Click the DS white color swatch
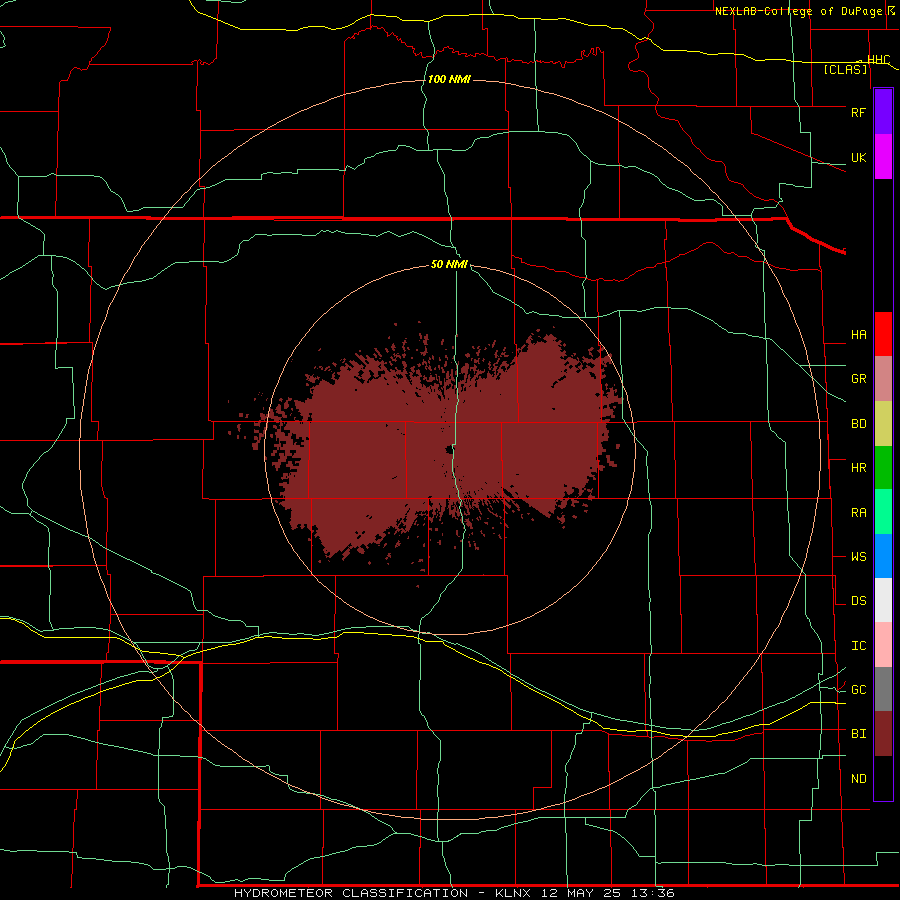This screenshot has width=900, height=900. [x=883, y=600]
